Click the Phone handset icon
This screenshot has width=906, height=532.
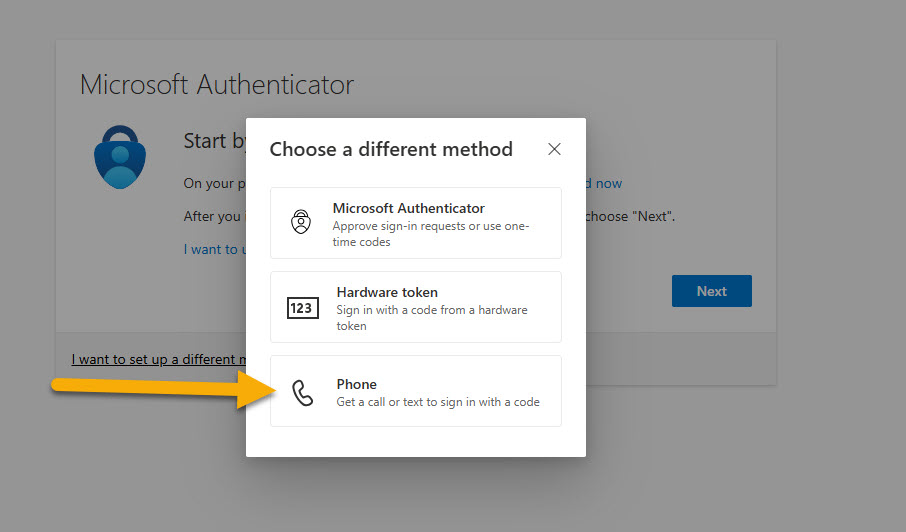coord(302,392)
